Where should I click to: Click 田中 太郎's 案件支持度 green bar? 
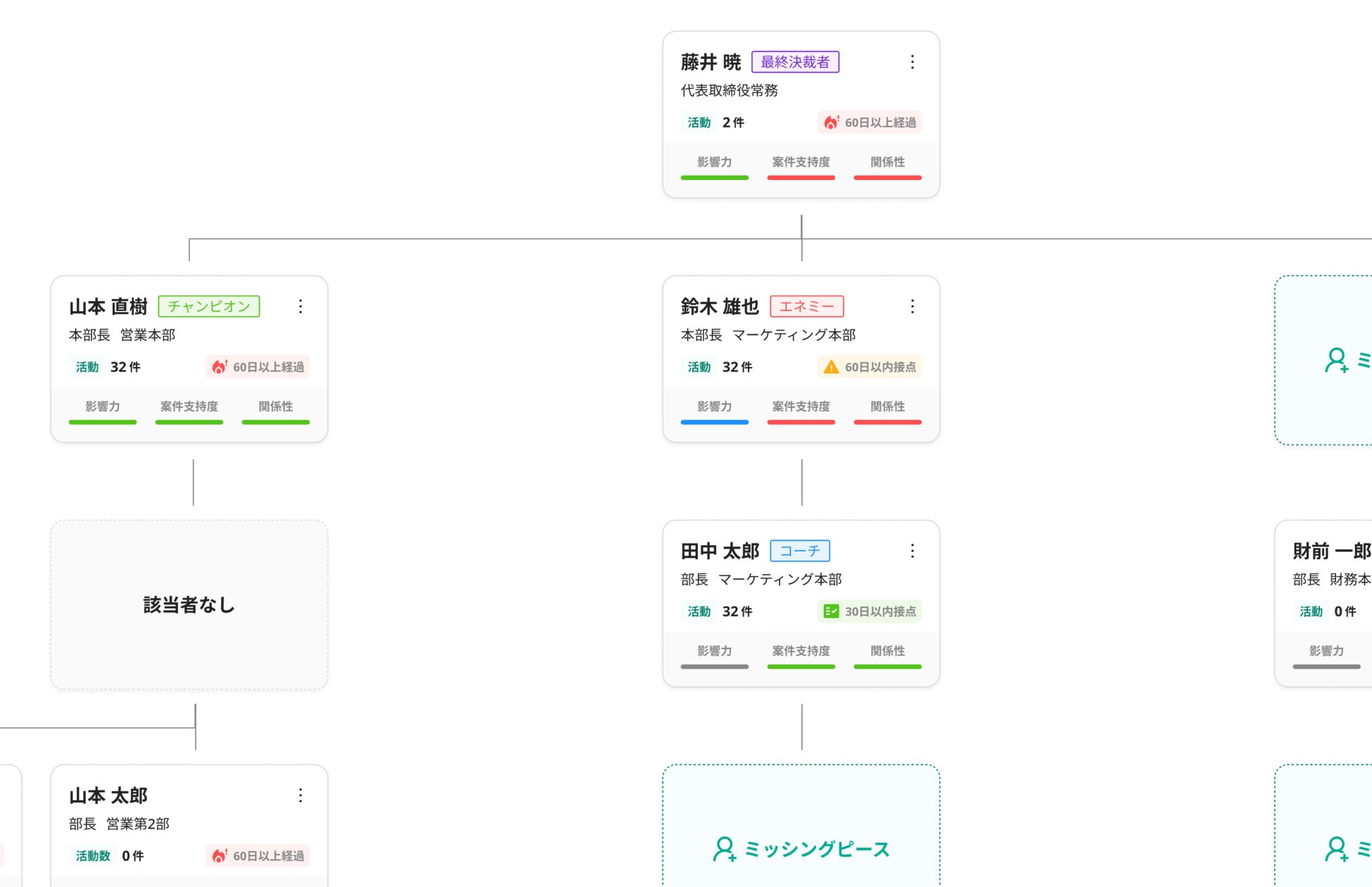(x=801, y=666)
